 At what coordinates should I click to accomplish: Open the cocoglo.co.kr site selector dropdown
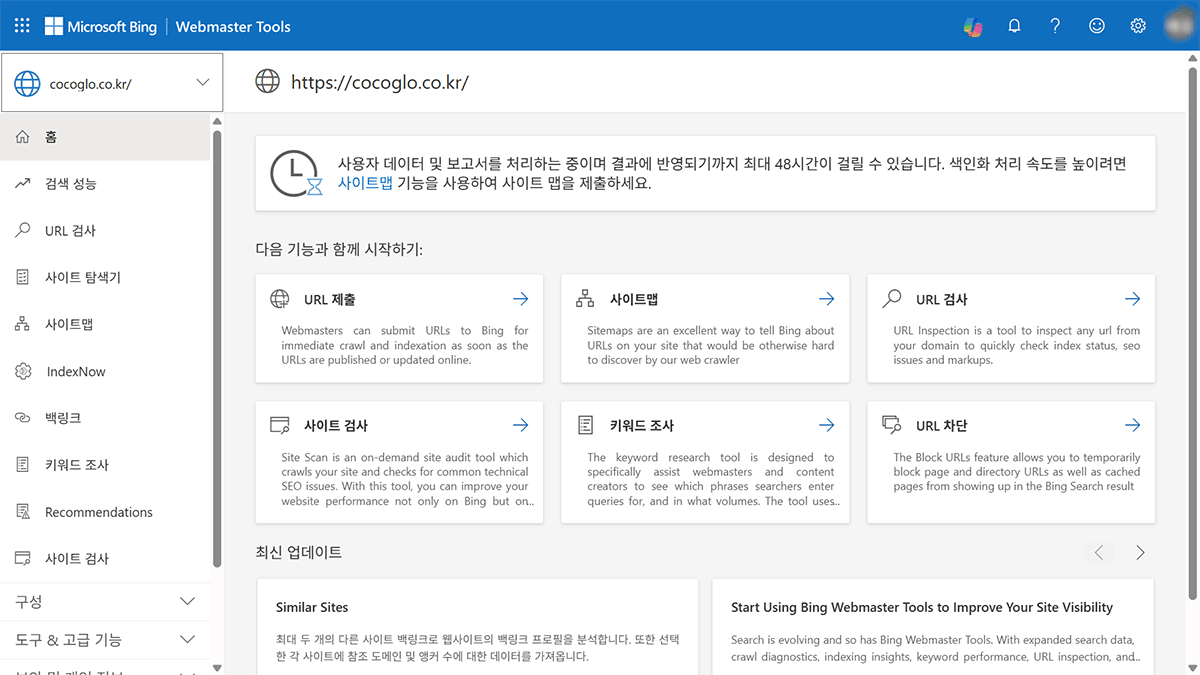coord(112,83)
